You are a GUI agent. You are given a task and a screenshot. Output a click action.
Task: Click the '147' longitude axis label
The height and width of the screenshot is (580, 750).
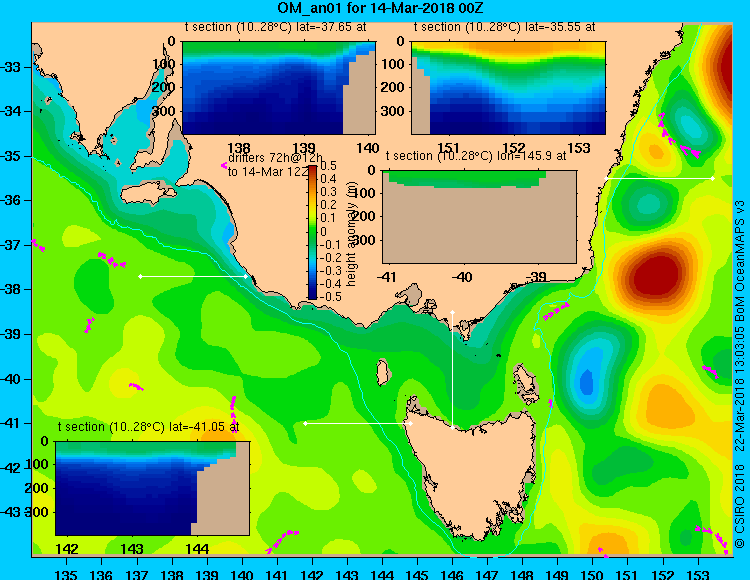pyautogui.click(x=487, y=574)
